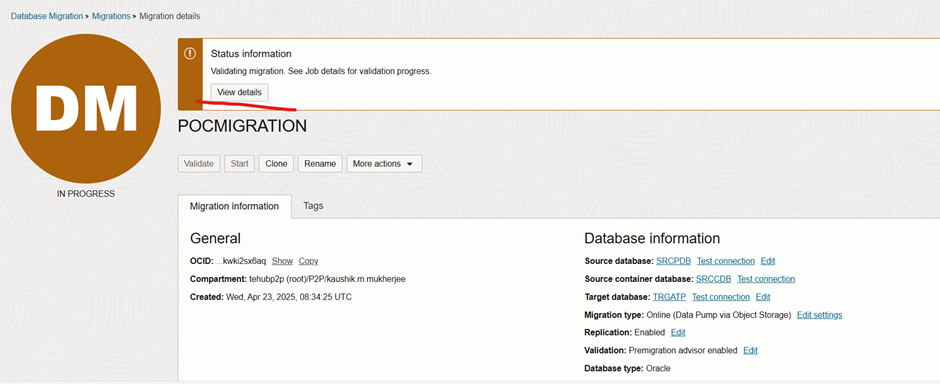940x384 pixels.
Task: Click the Validate button
Action: pyautogui.click(x=199, y=164)
